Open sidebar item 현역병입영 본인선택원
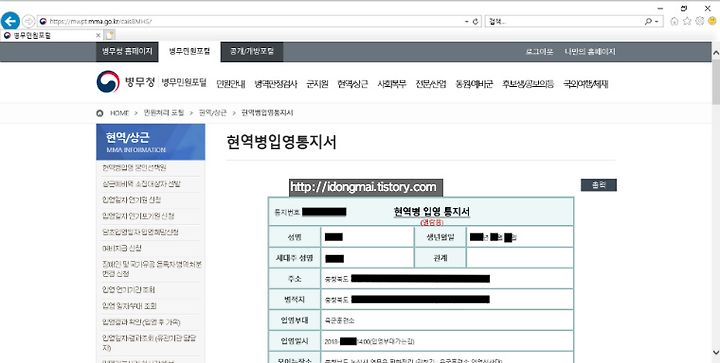Image resolution: width=720 pixels, height=363 pixels. 135,168
